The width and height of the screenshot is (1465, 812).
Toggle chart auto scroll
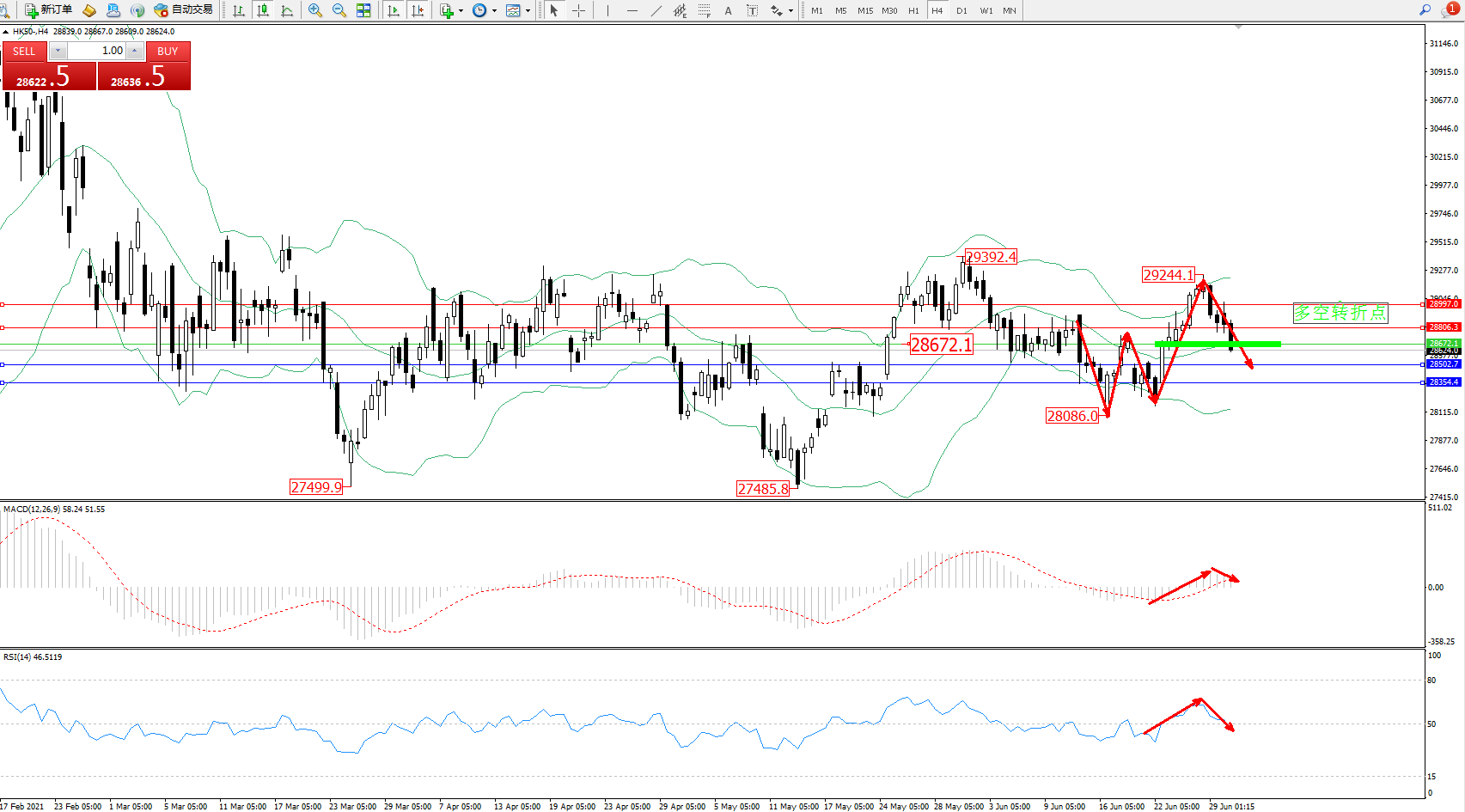click(x=394, y=10)
